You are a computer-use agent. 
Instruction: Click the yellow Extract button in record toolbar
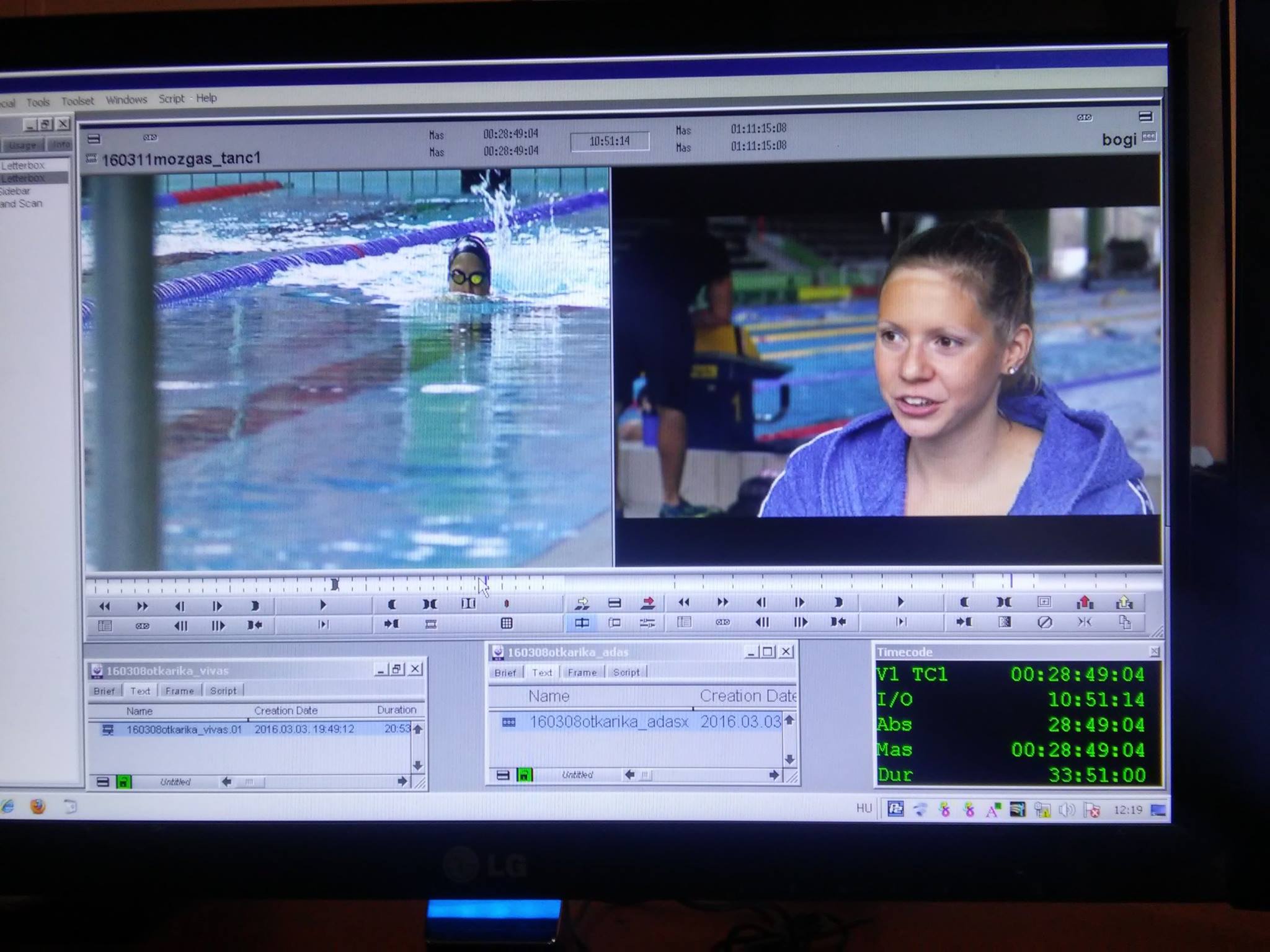click(1124, 602)
